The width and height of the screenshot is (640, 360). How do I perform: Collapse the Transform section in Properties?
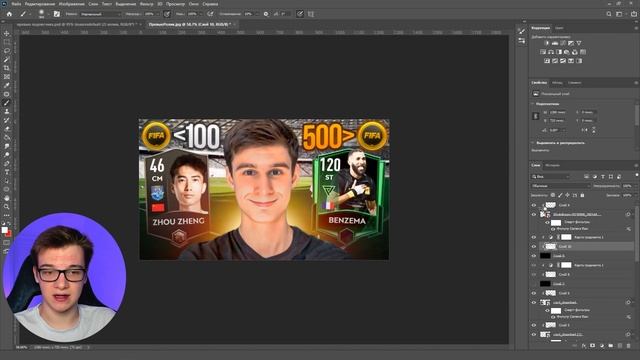pyautogui.click(x=533, y=104)
